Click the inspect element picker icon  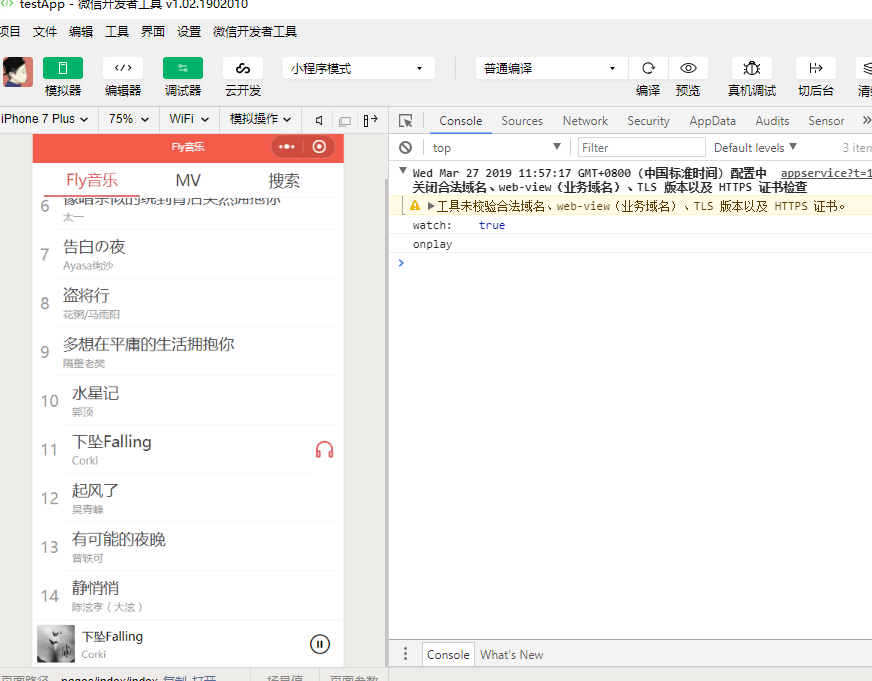[x=406, y=121]
